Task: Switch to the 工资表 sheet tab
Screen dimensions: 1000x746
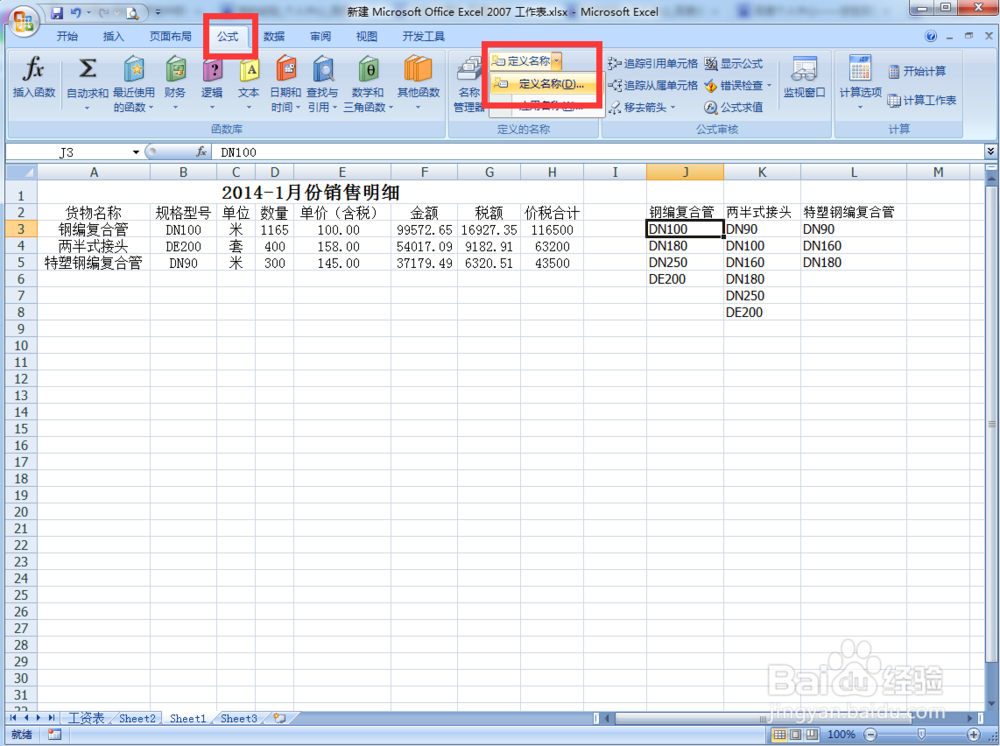Action: click(86, 718)
